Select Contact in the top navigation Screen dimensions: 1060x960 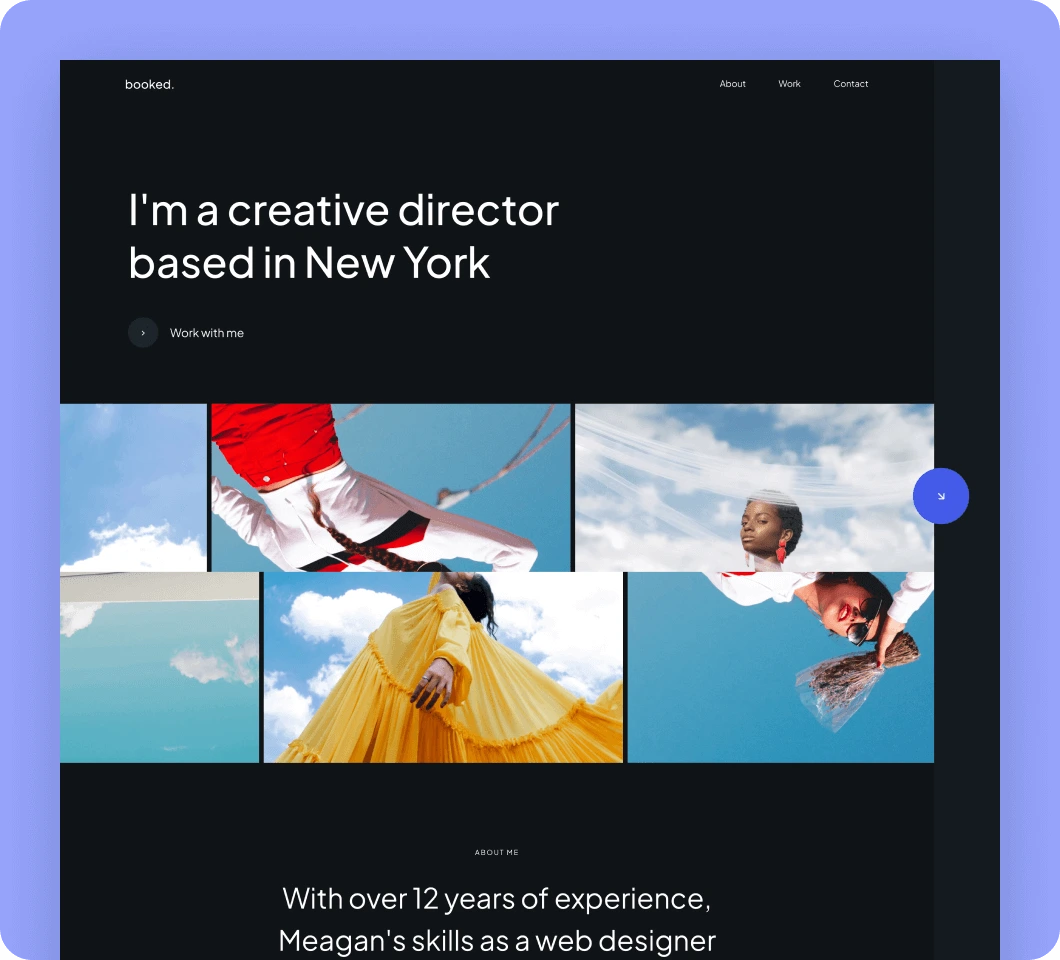click(x=850, y=84)
